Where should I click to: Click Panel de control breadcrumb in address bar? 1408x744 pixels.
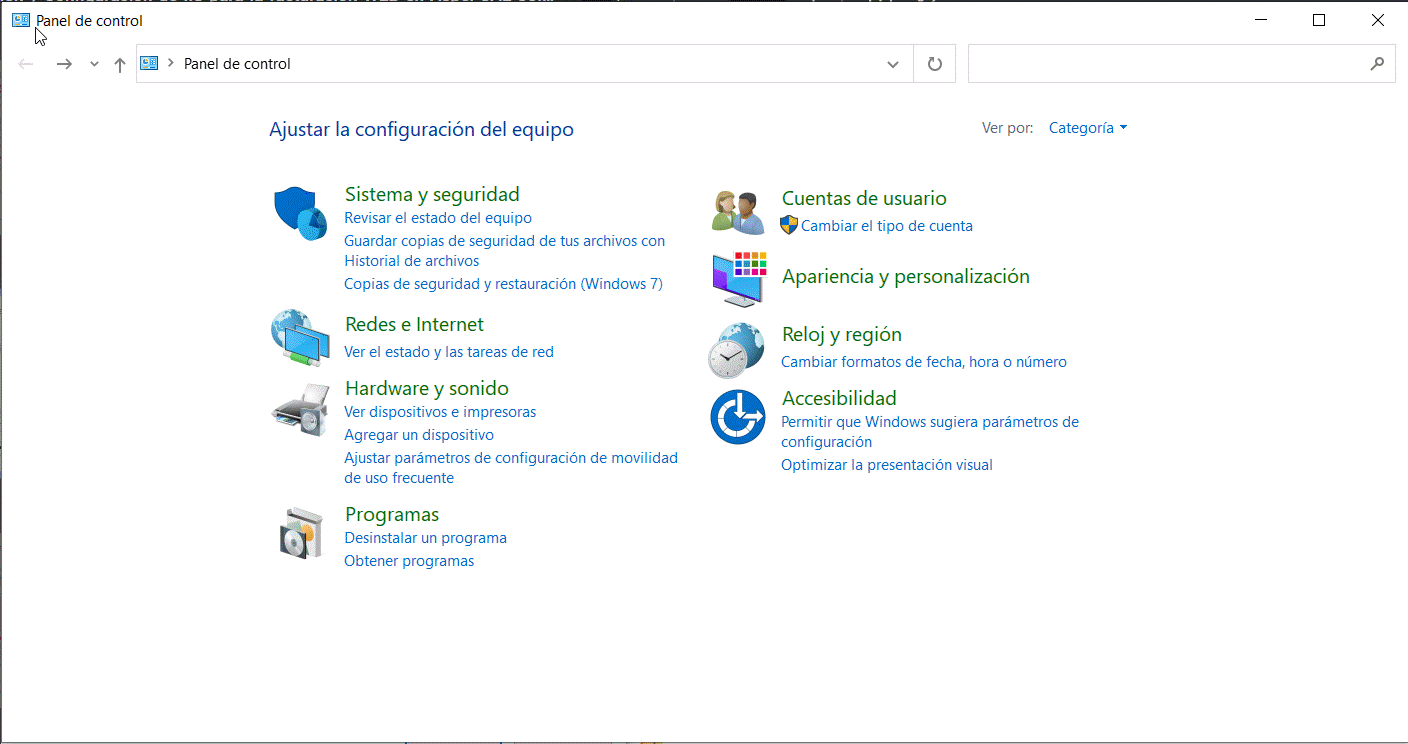237,64
